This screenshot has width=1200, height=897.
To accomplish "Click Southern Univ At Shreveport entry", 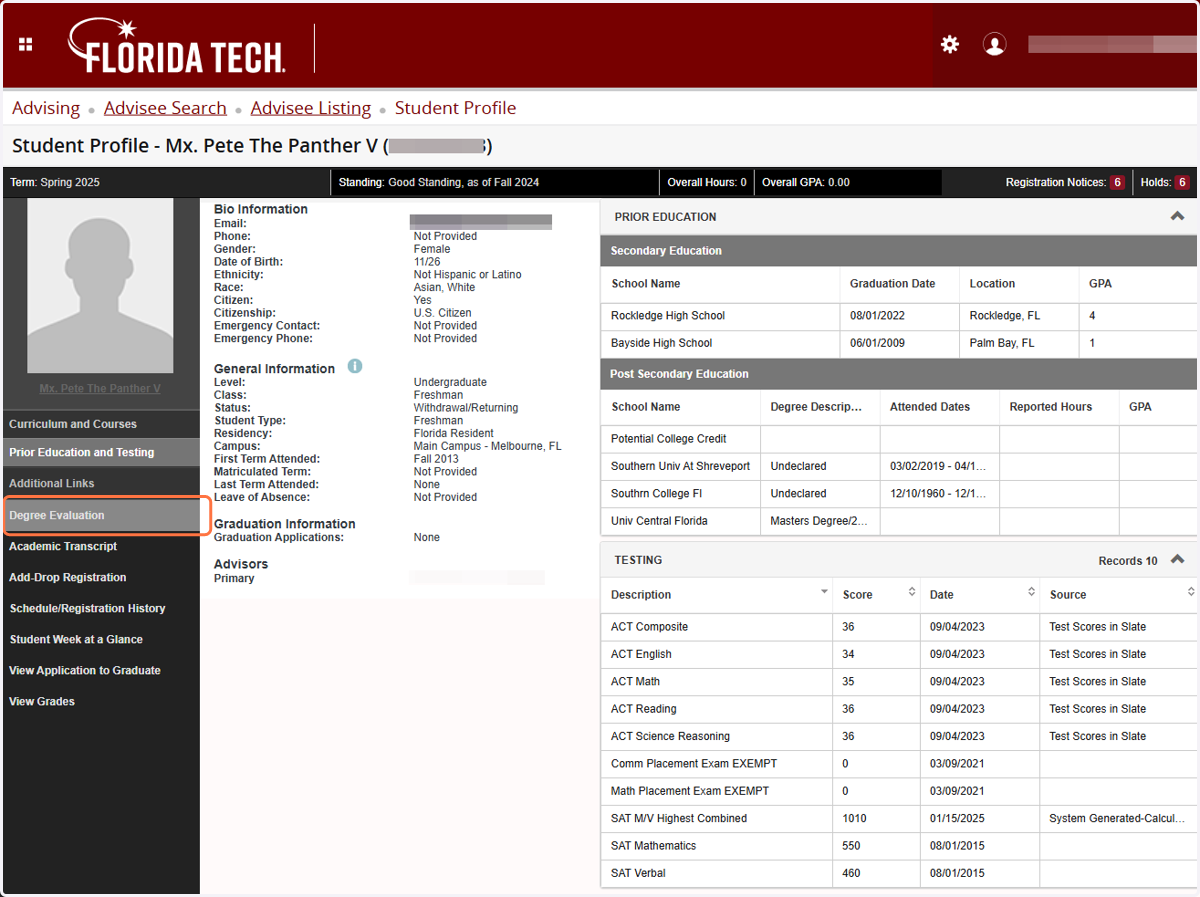I will tap(680, 466).
